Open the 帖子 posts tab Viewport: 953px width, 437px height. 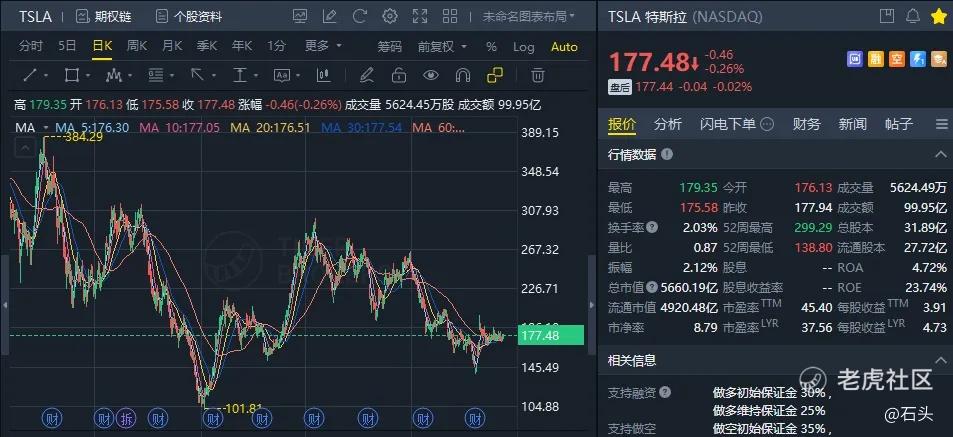click(898, 125)
